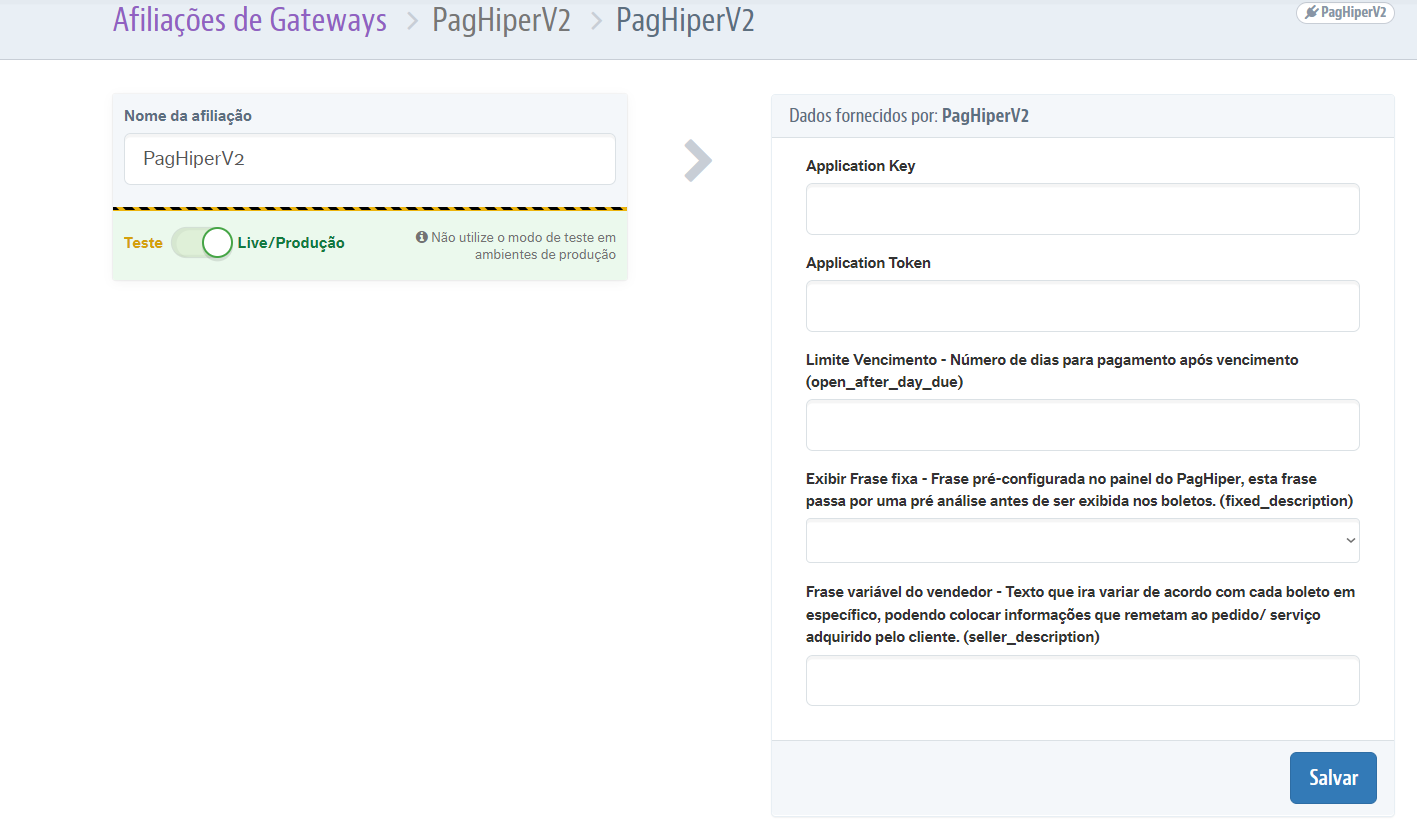Click the Nome da afiliação label
The height and width of the screenshot is (831, 1417).
(x=188, y=116)
